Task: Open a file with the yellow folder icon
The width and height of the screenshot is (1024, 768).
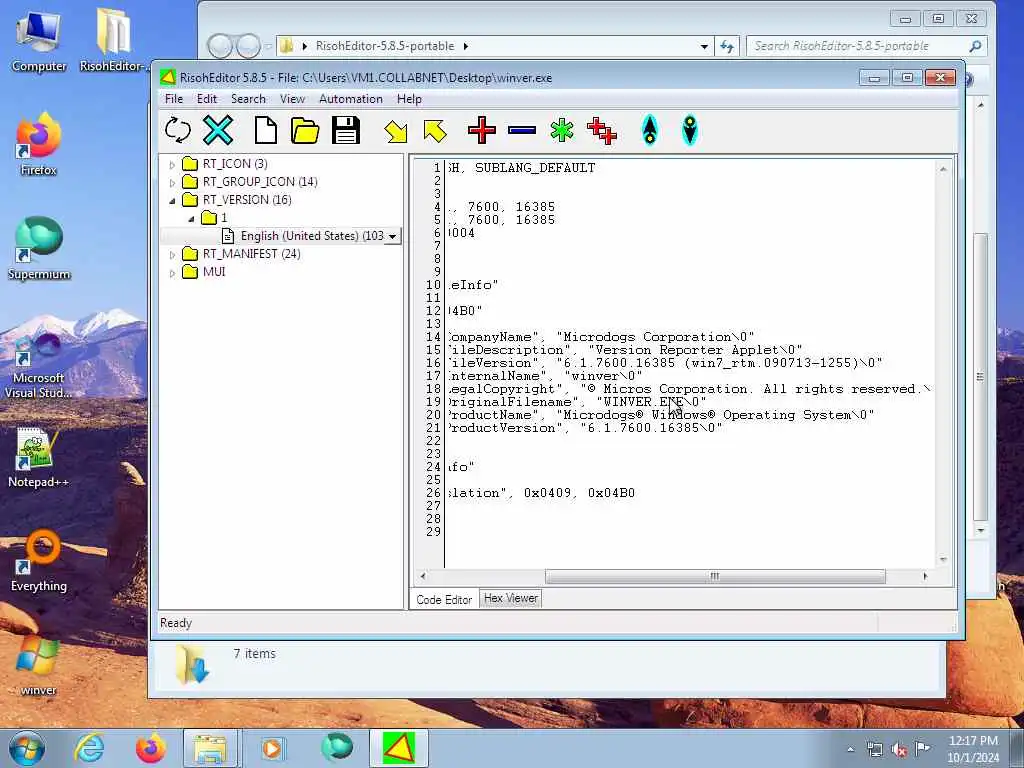Action: [x=305, y=131]
